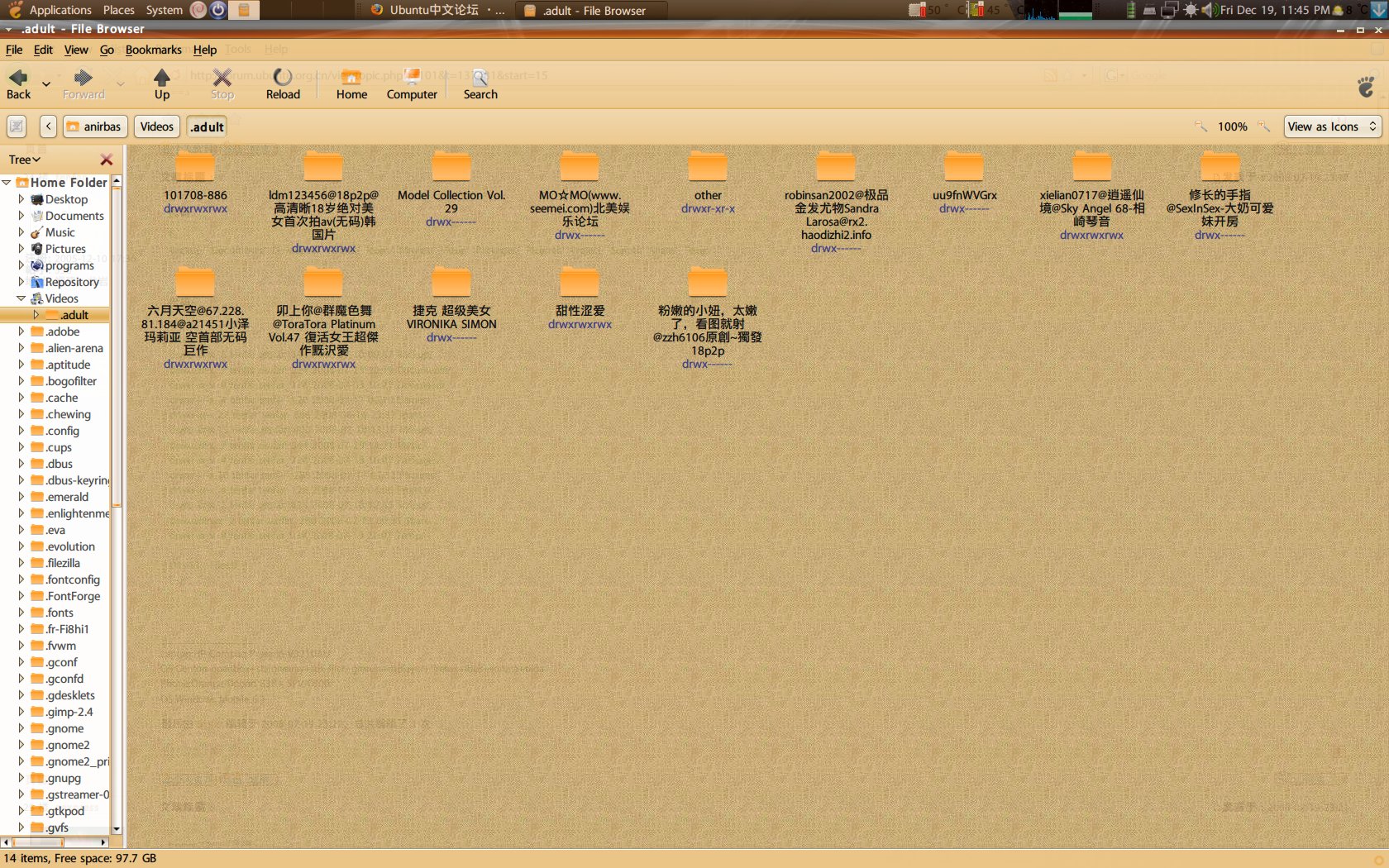Open the Back history dropdown arrow
This screenshot has width=1389, height=868.
46,84
